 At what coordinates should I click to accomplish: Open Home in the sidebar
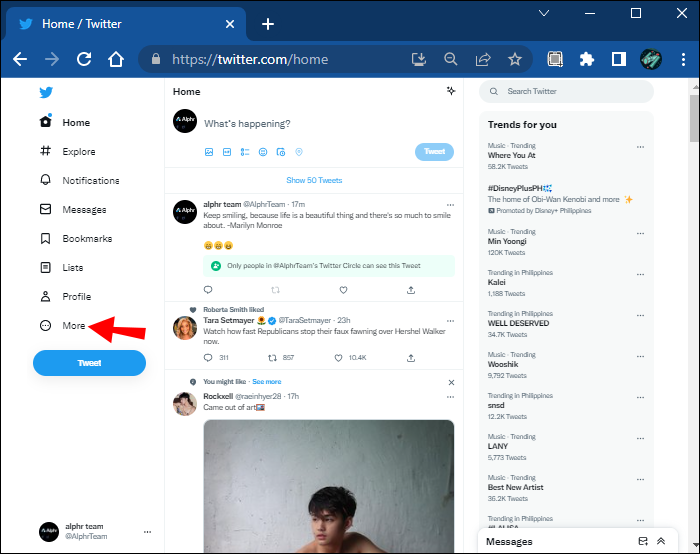pos(65,122)
